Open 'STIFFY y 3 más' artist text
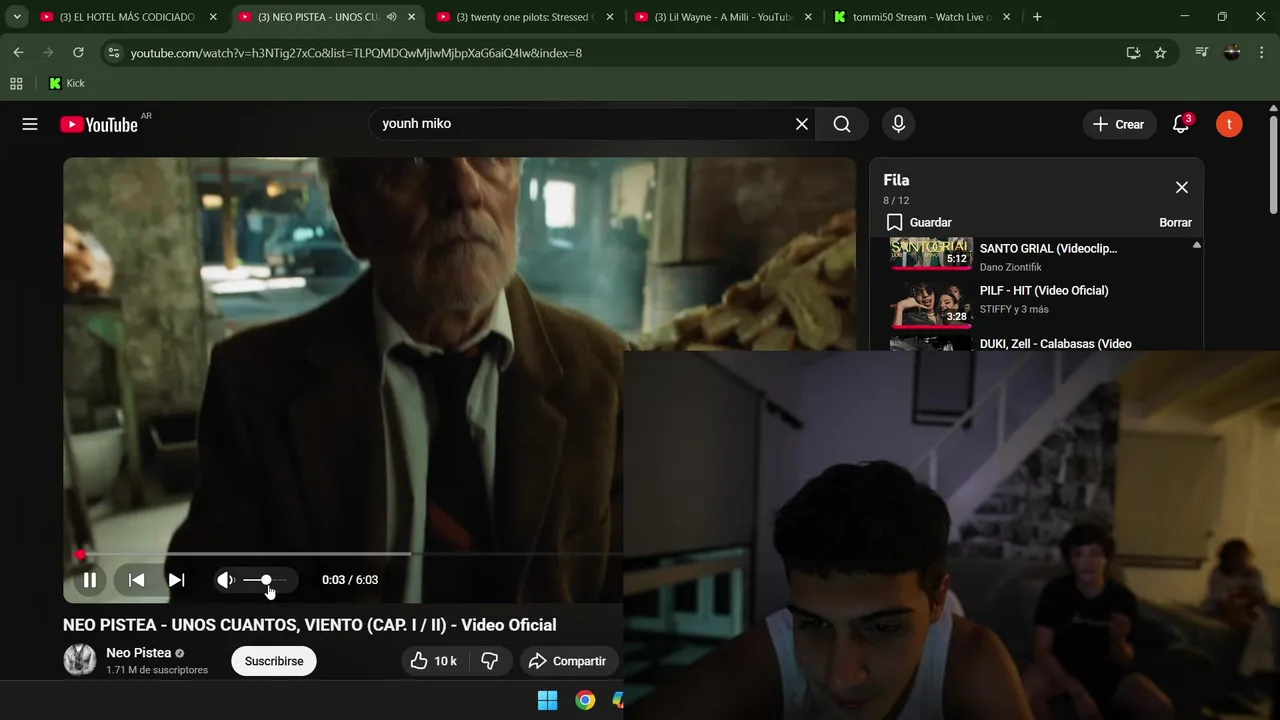 click(x=1014, y=309)
